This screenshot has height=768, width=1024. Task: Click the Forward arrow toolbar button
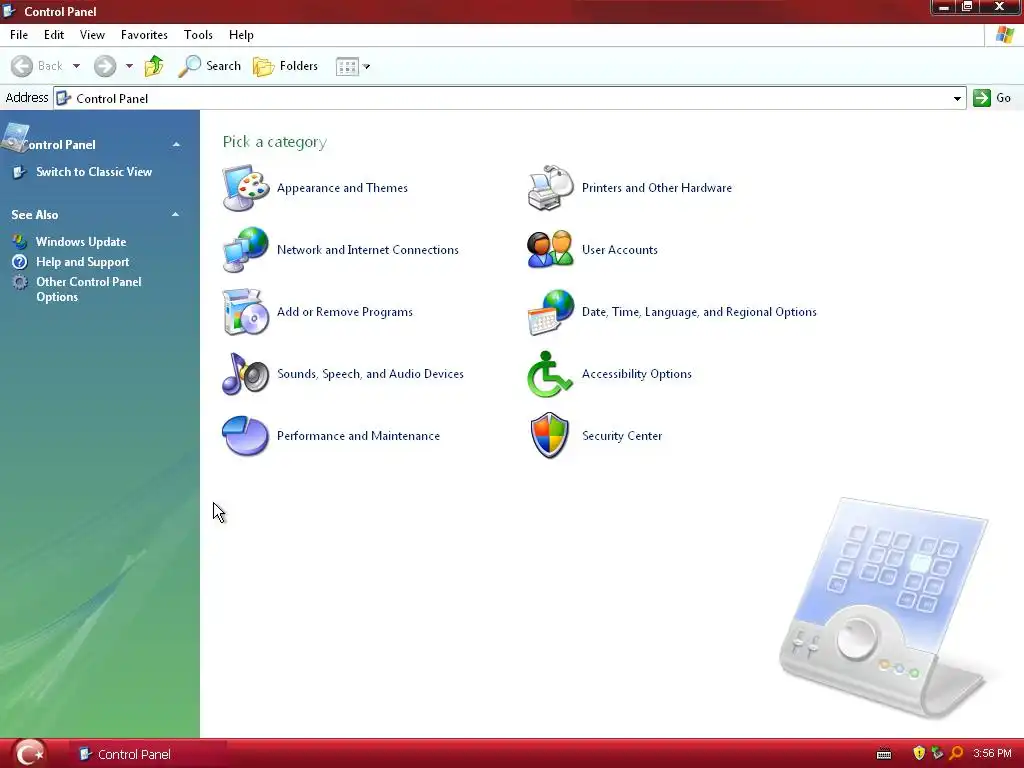tap(104, 66)
